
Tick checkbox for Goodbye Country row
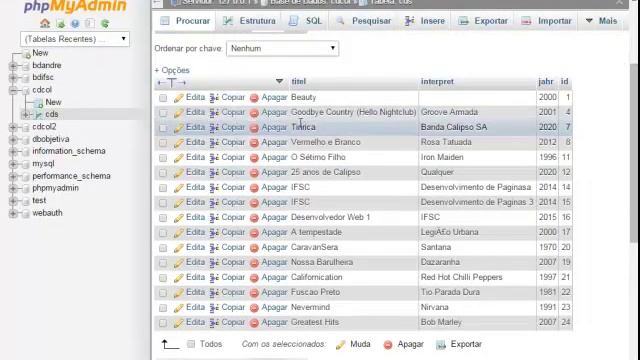[163, 113]
